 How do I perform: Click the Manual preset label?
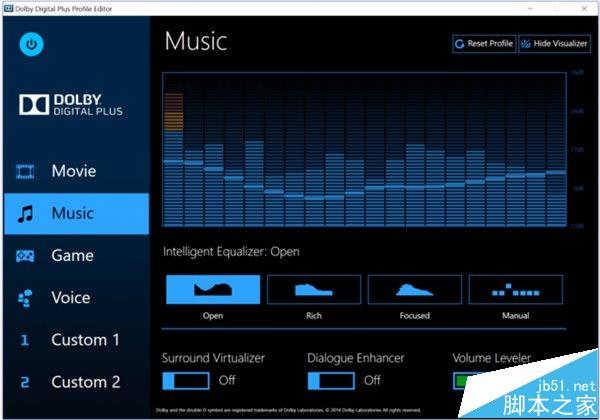[x=516, y=316]
